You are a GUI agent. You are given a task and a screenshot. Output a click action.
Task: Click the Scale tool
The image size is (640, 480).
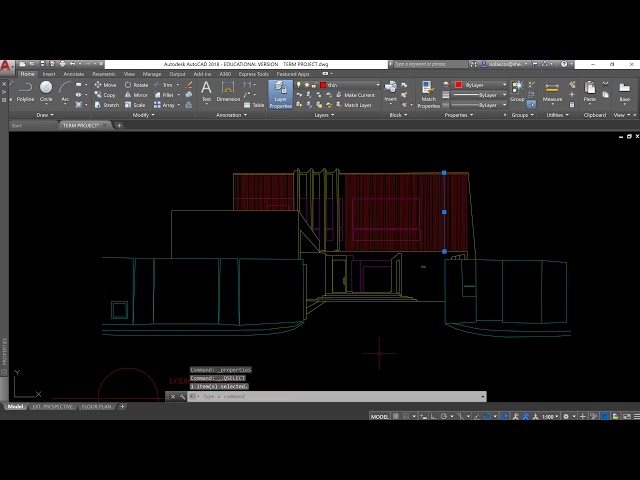pos(135,105)
